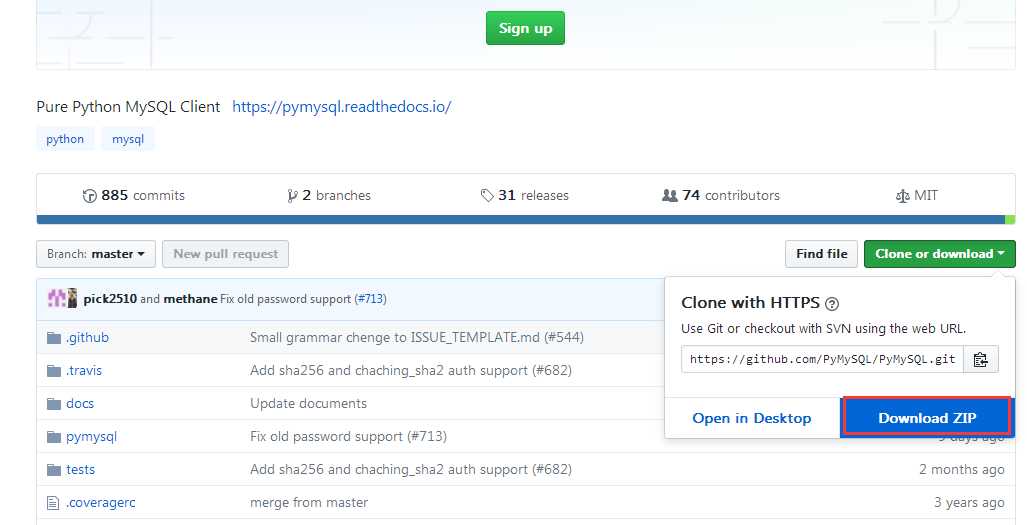This screenshot has height=525, width=1027.
Task: Click the 'Clone with HTTPS' heading
Action: pos(751,303)
